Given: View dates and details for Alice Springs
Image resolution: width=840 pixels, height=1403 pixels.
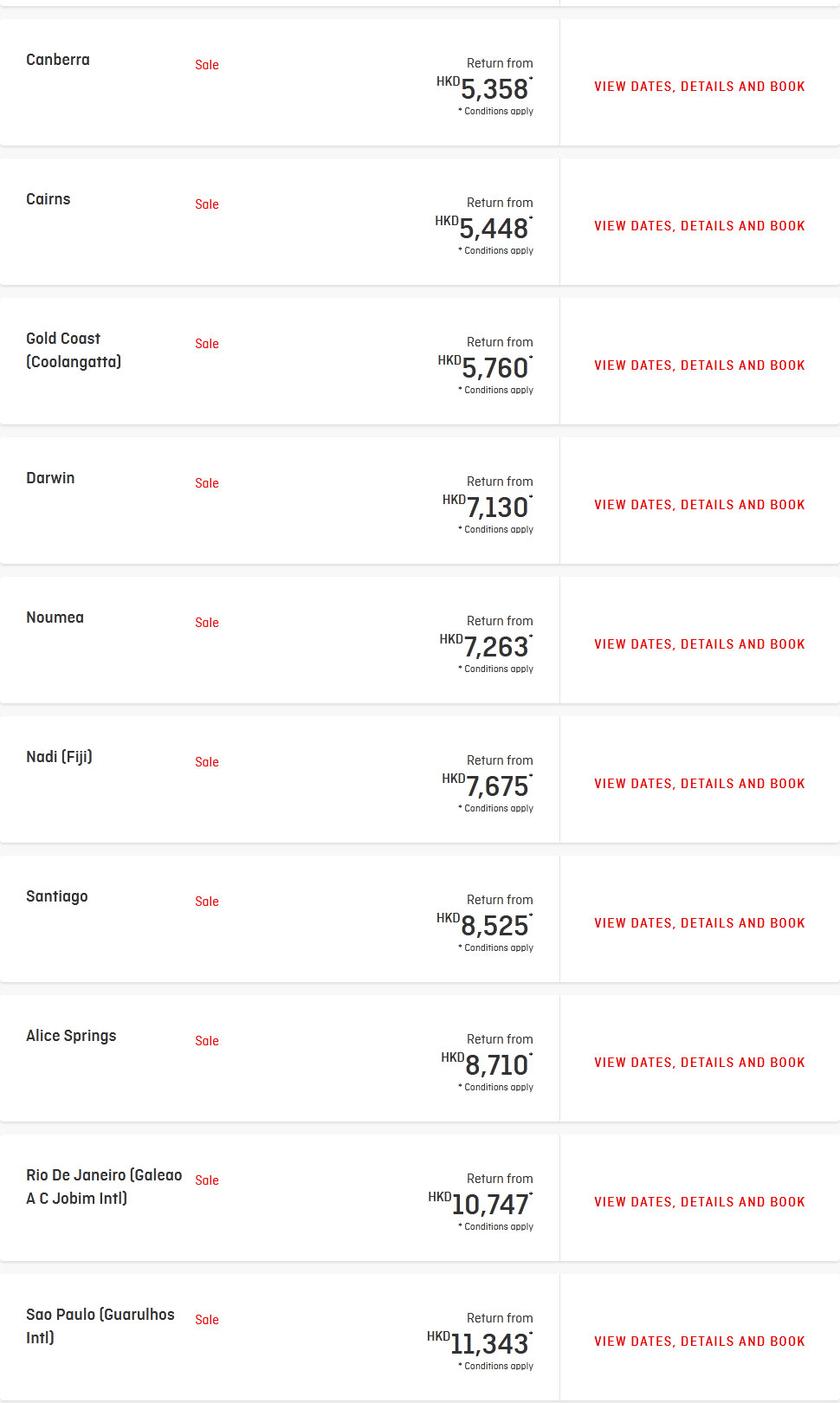Looking at the screenshot, I should pyautogui.click(x=700, y=1063).
